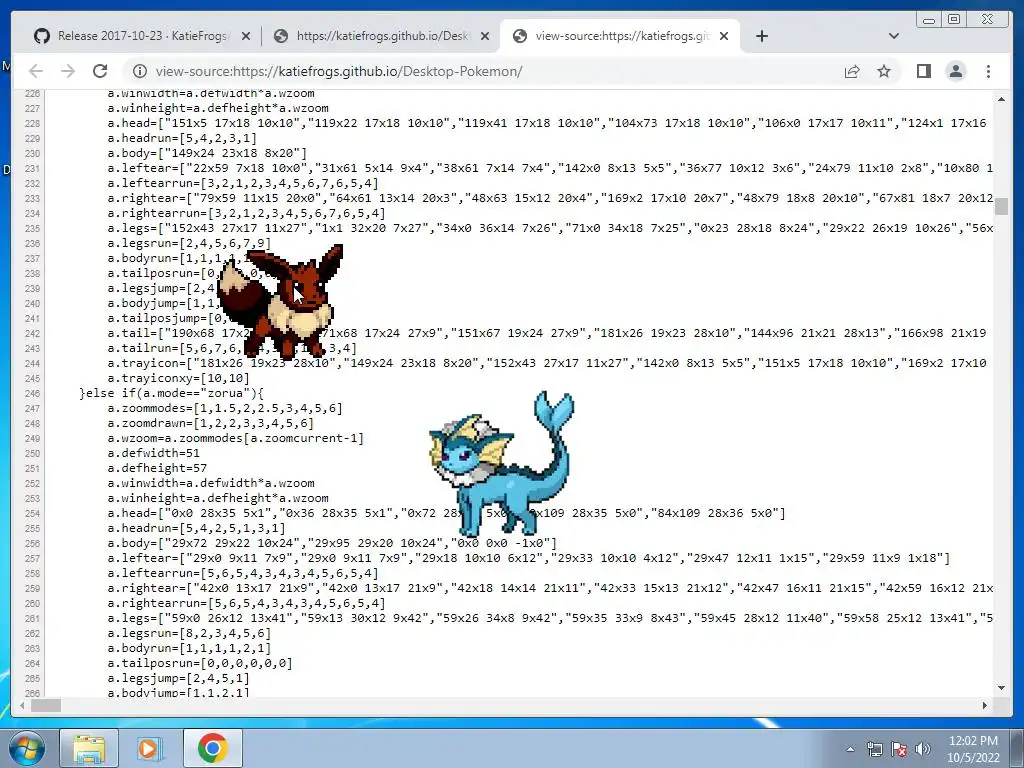Go back to the previous page
Image resolution: width=1024 pixels, height=768 pixels.
(36, 71)
